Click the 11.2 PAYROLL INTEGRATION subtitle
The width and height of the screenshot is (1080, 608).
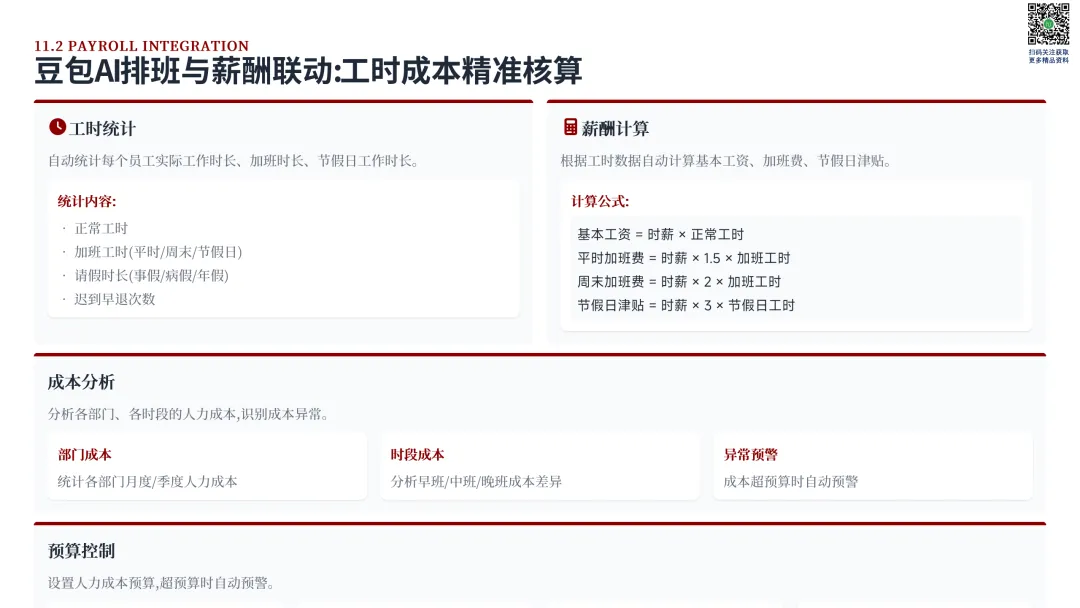click(x=142, y=46)
